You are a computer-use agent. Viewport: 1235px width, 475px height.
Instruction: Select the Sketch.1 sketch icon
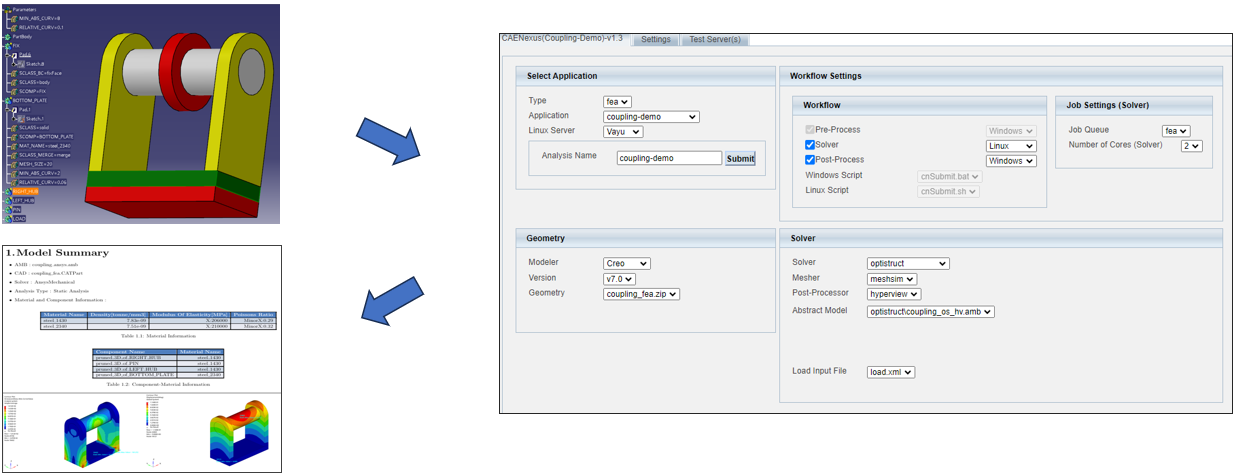[x=21, y=118]
